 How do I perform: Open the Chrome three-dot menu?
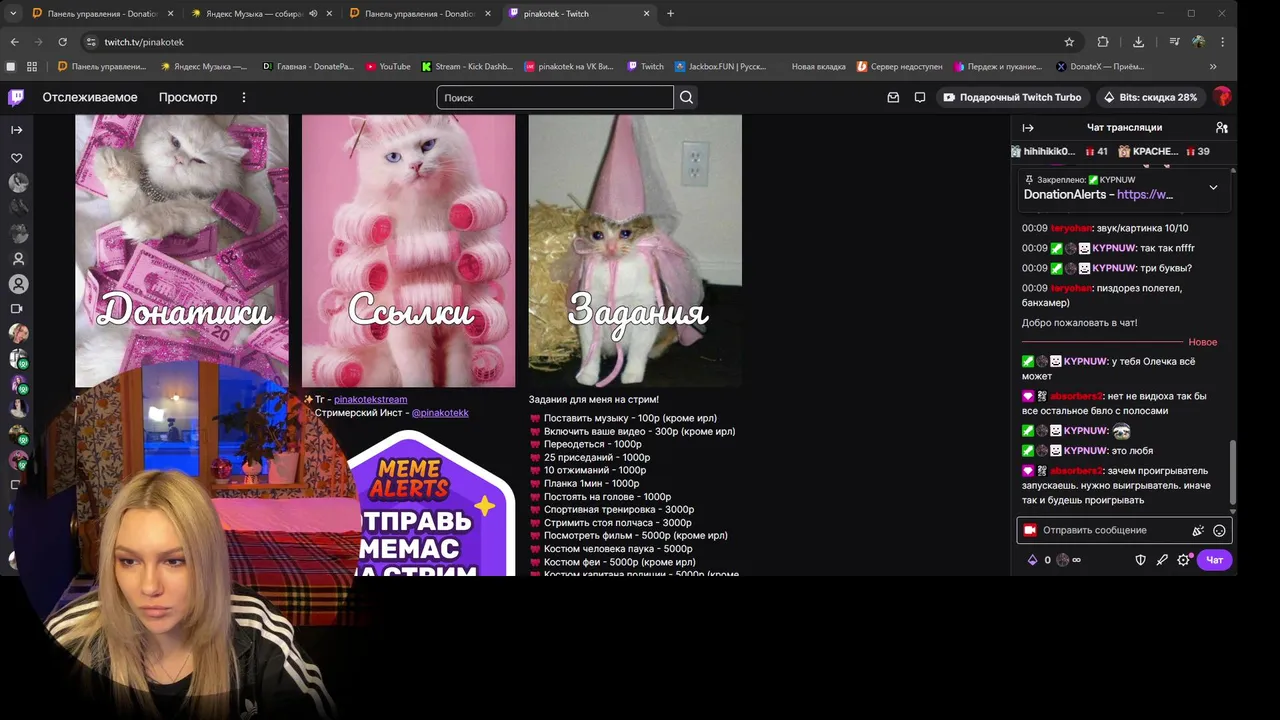point(1222,42)
